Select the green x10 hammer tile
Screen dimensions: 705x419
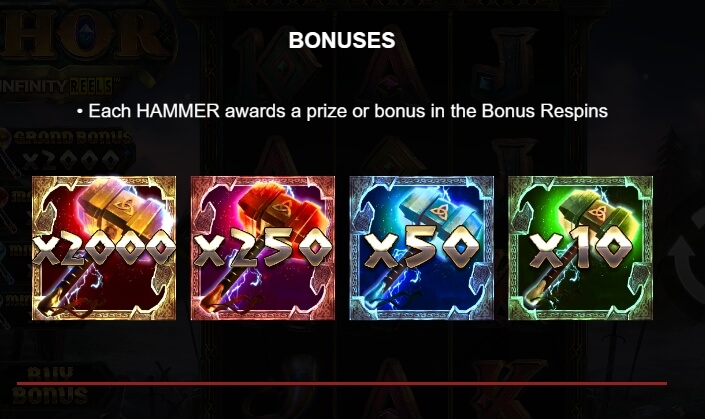[580, 248]
